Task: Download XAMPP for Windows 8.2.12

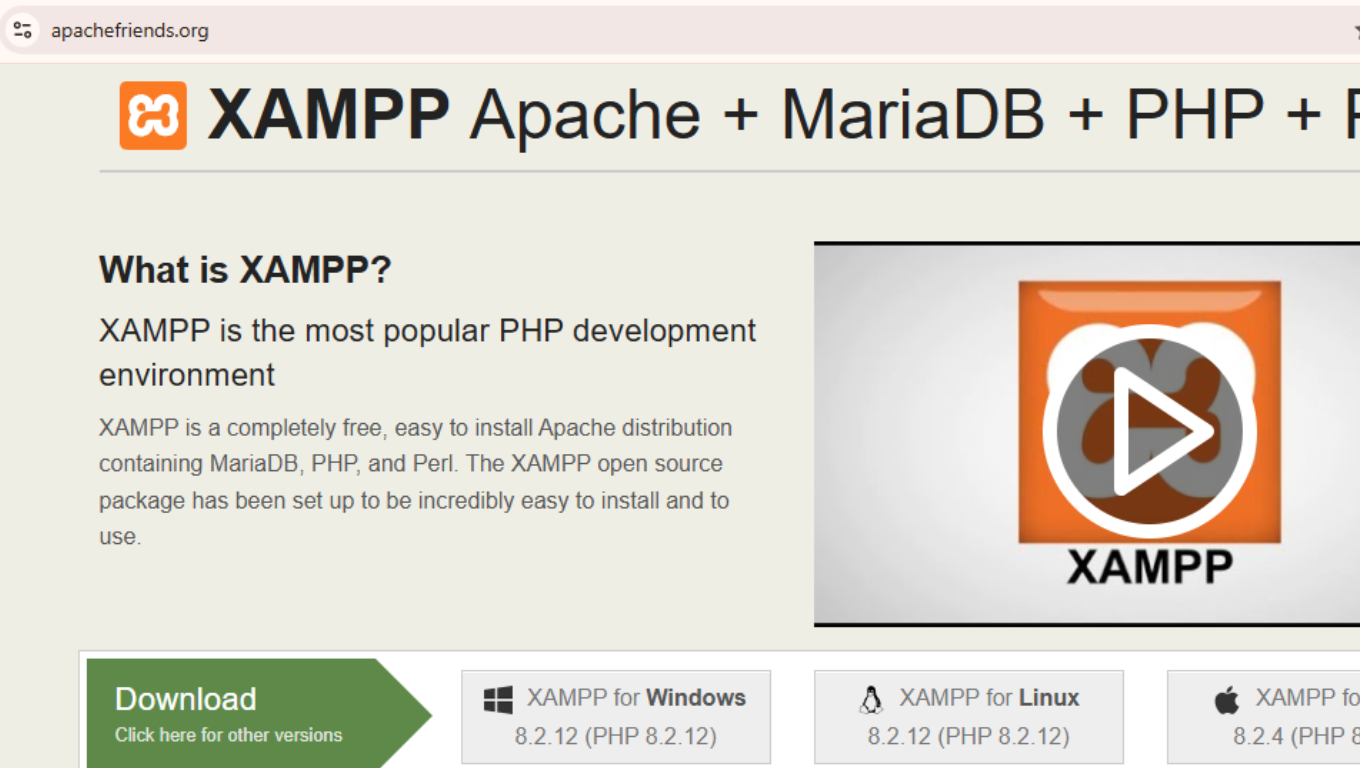Action: coord(616,717)
